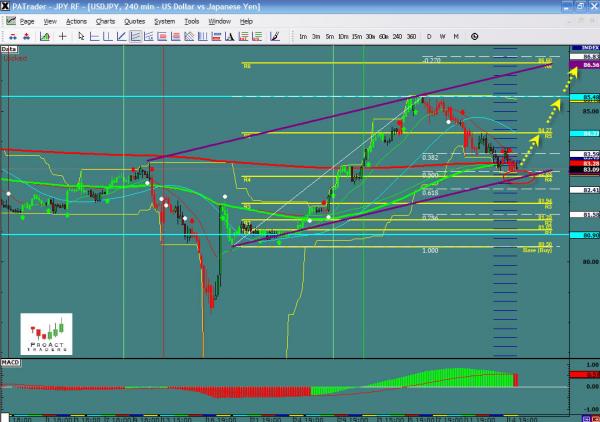Click the D daily timeframe button

click(429, 36)
